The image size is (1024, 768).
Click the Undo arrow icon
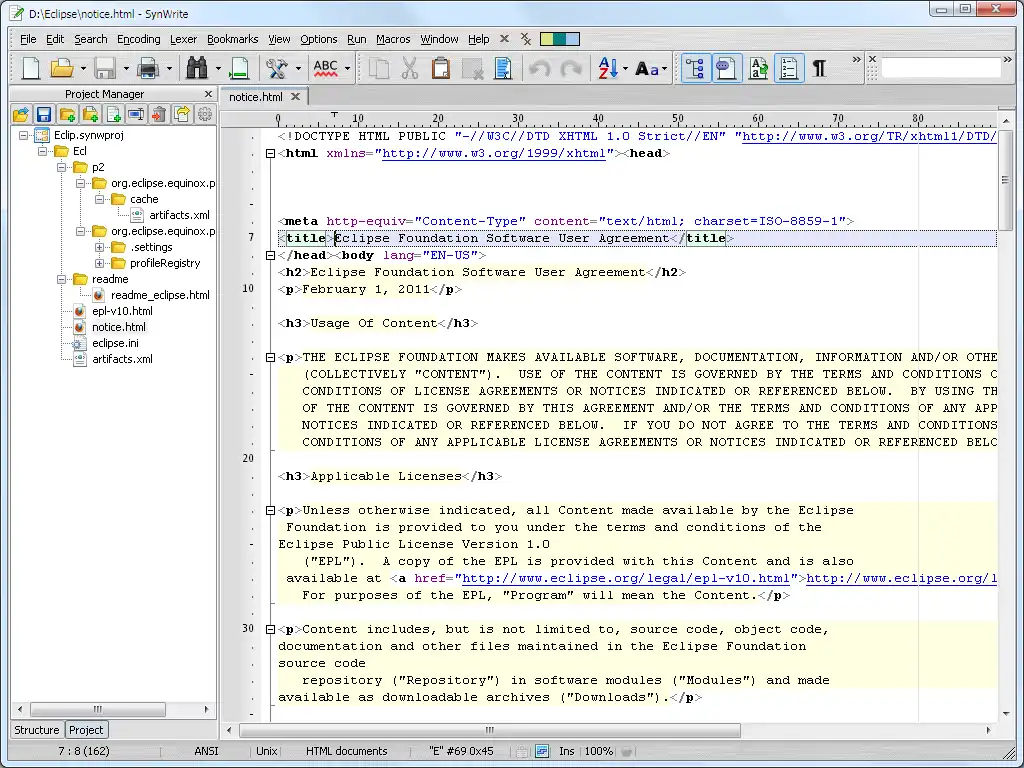point(539,68)
